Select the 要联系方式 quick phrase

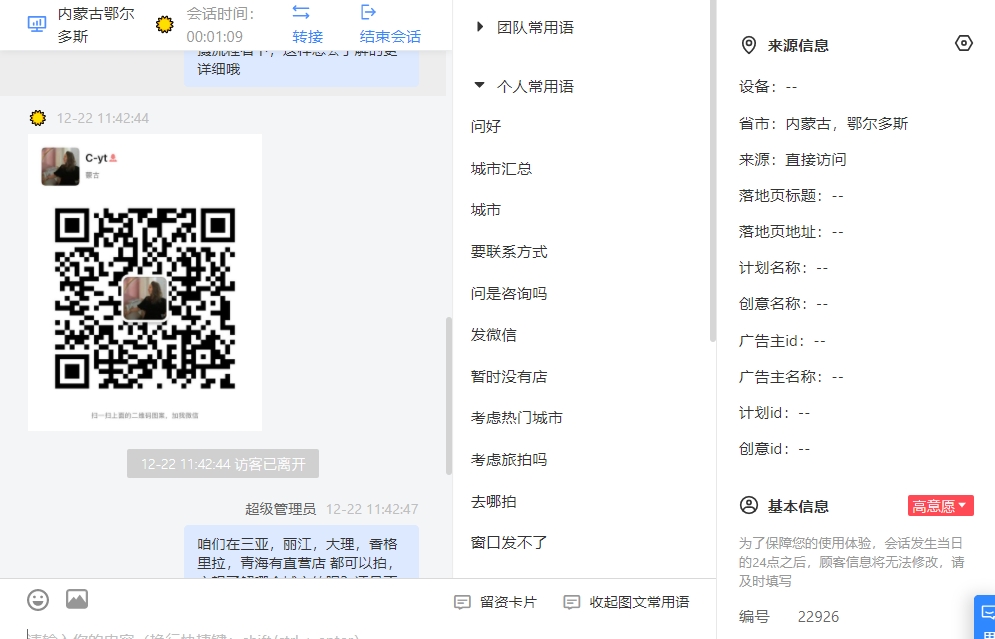click(x=509, y=252)
